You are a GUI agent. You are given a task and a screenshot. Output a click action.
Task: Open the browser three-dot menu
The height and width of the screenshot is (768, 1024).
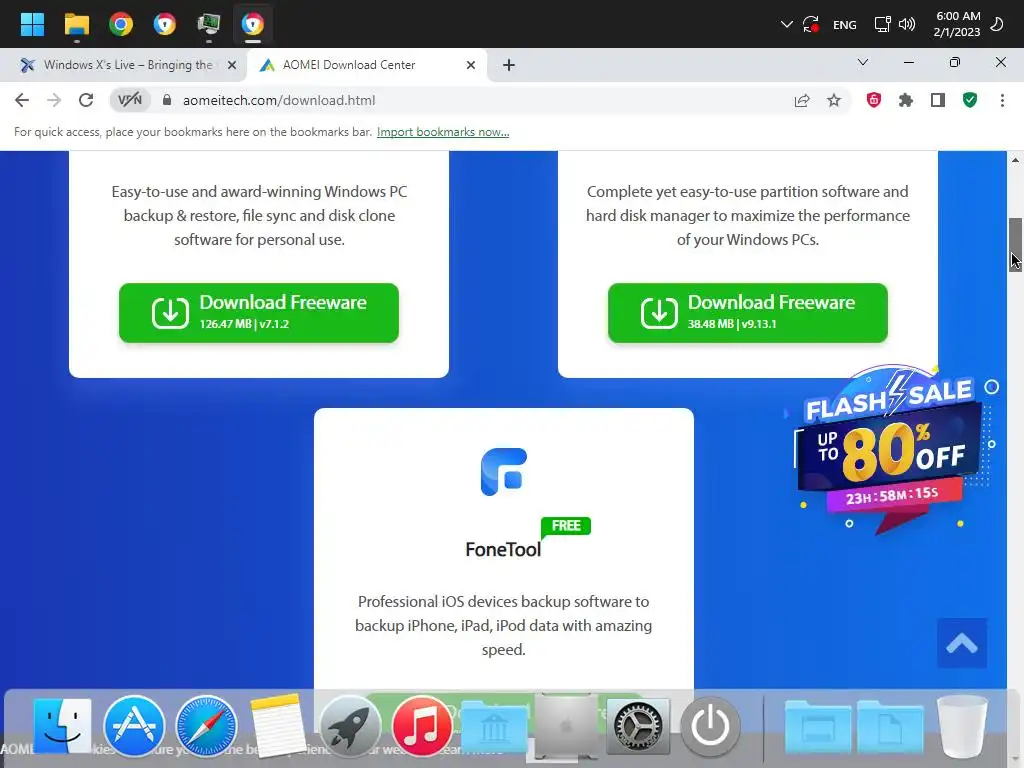click(1002, 100)
